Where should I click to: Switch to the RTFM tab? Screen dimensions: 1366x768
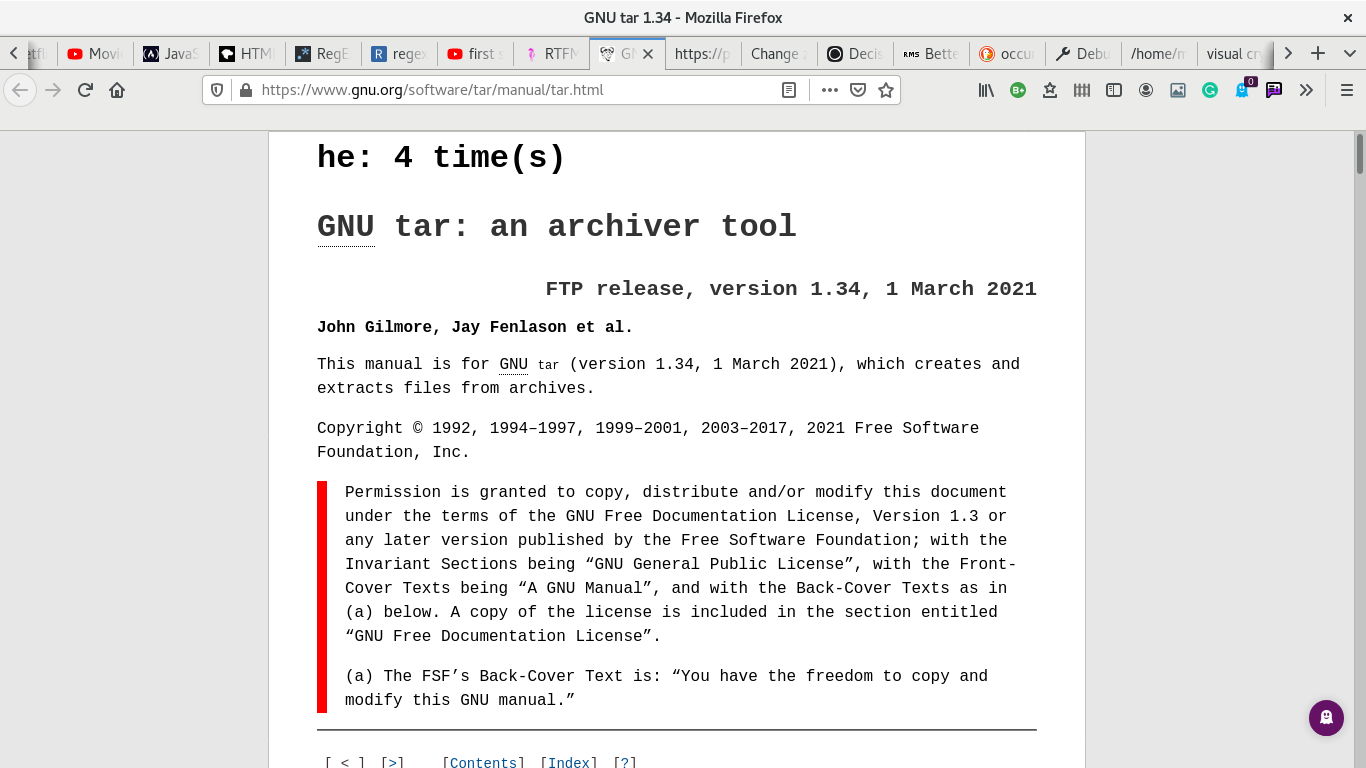(550, 54)
